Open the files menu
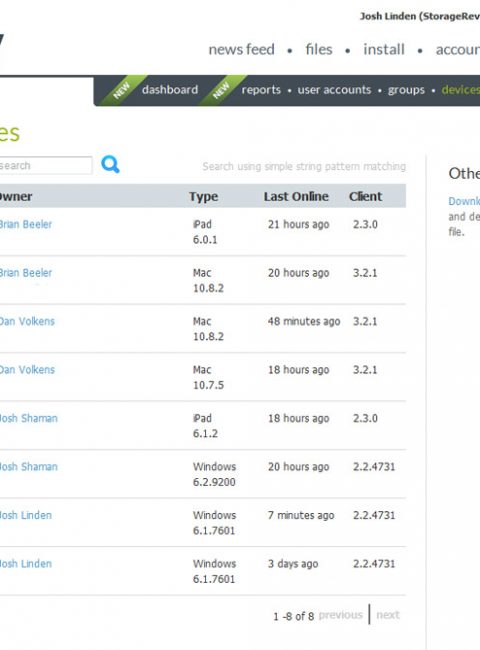Image resolution: width=480 pixels, height=650 pixels. [319, 49]
